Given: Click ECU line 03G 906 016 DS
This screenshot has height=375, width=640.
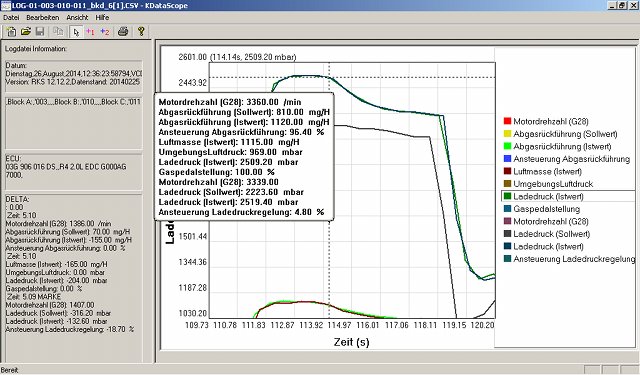Looking at the screenshot, I should (x=66, y=166).
